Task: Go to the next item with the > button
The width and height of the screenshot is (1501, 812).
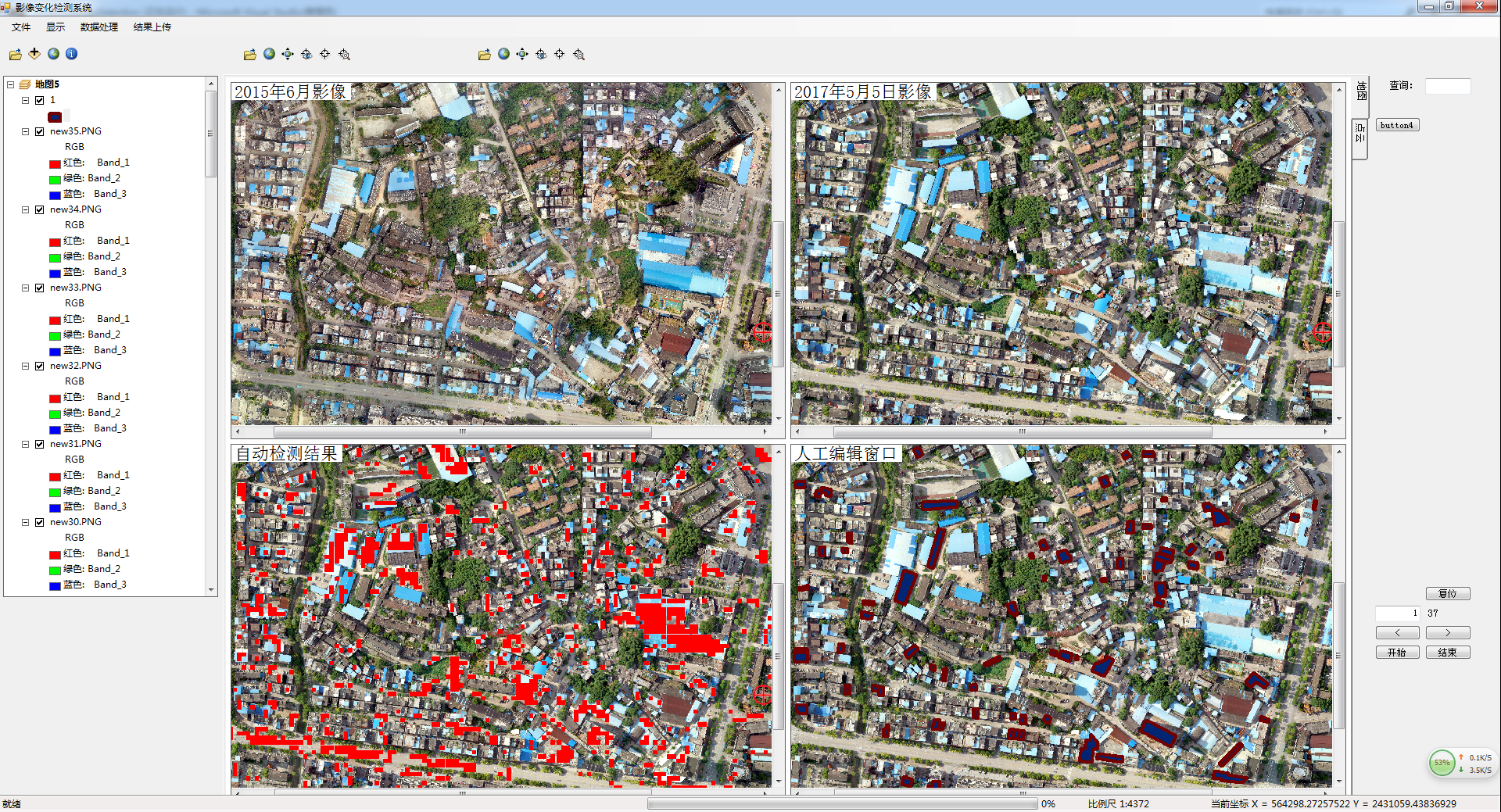Action: 1448,633
